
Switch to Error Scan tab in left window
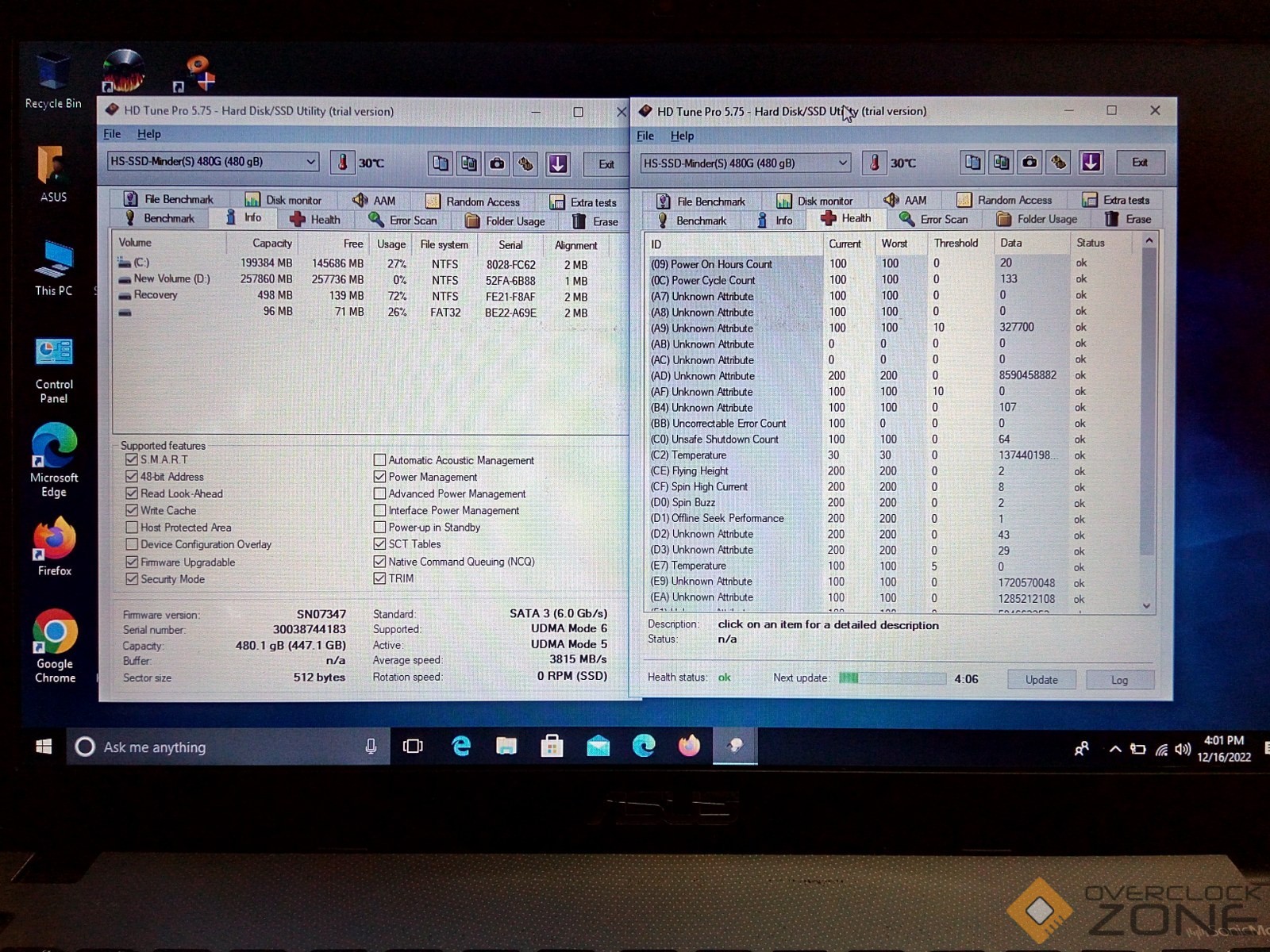pyautogui.click(x=403, y=220)
